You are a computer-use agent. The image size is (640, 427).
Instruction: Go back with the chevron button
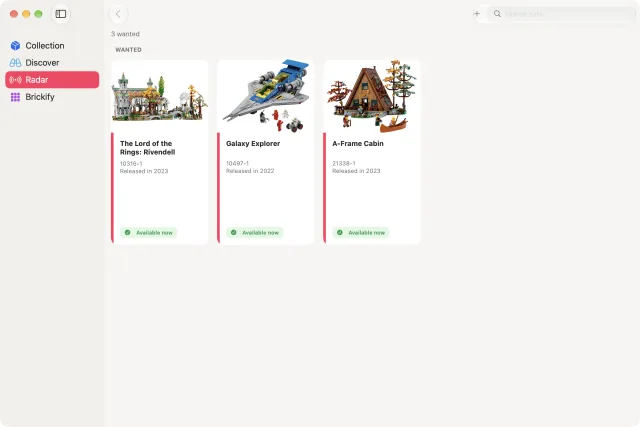click(x=118, y=14)
